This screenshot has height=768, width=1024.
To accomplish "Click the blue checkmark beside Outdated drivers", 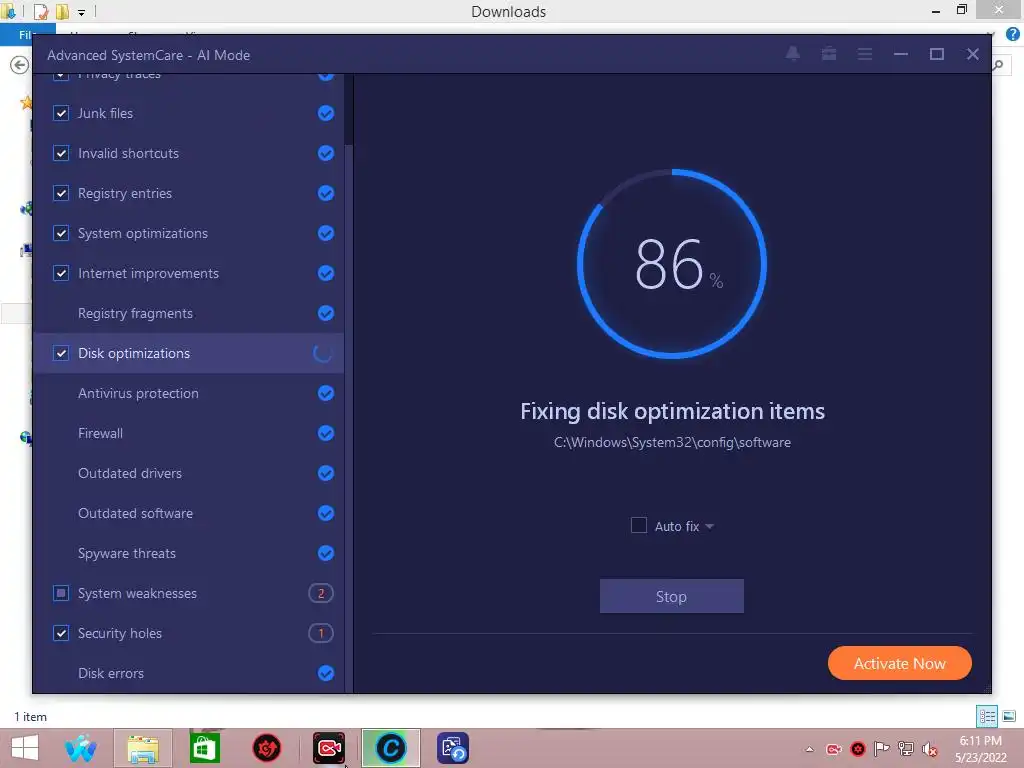I will point(326,473).
